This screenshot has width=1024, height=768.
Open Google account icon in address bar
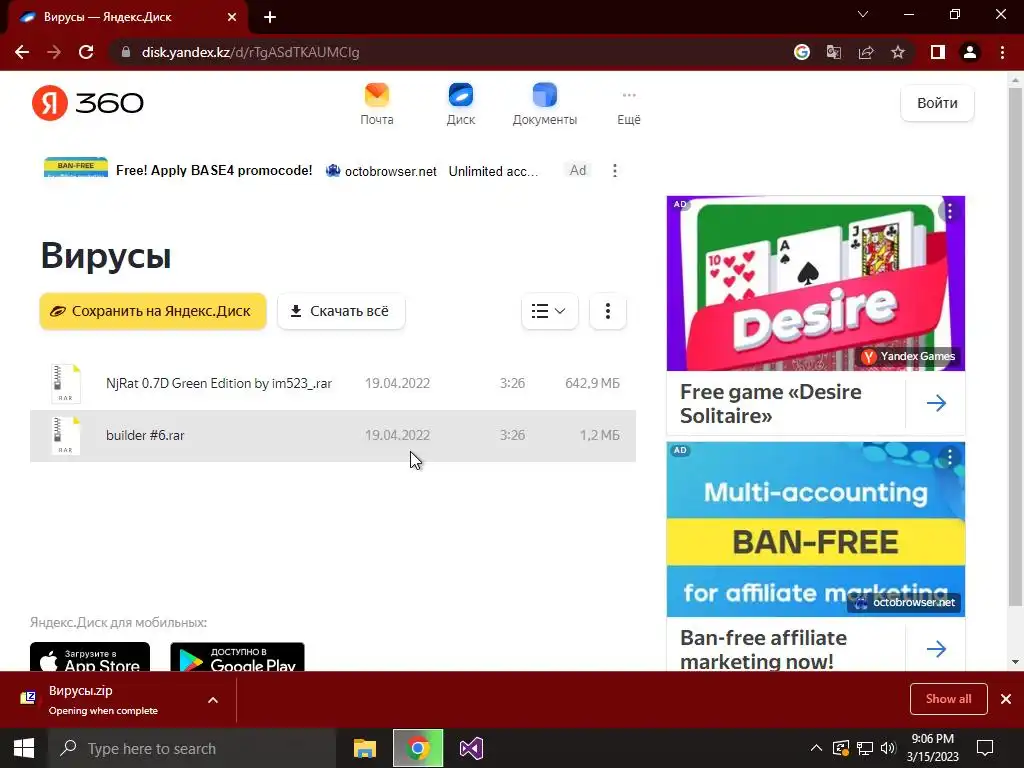802,52
